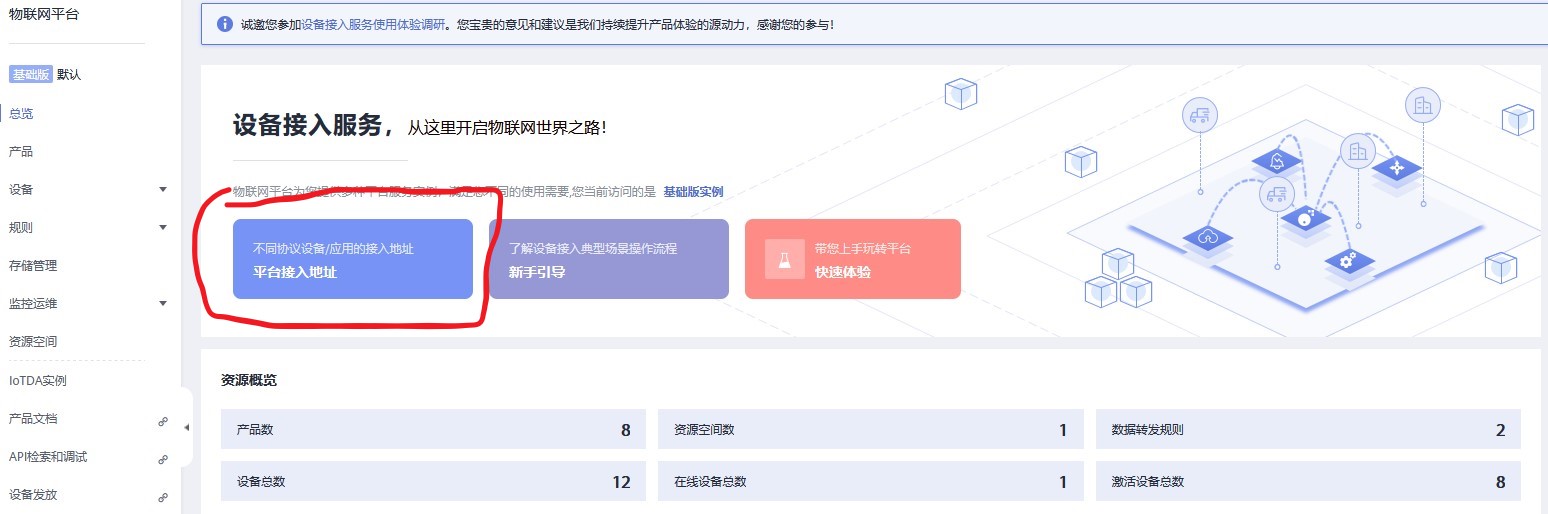The height and width of the screenshot is (514, 1548).
Task: Click 基础版实例 link
Action: tap(693, 191)
